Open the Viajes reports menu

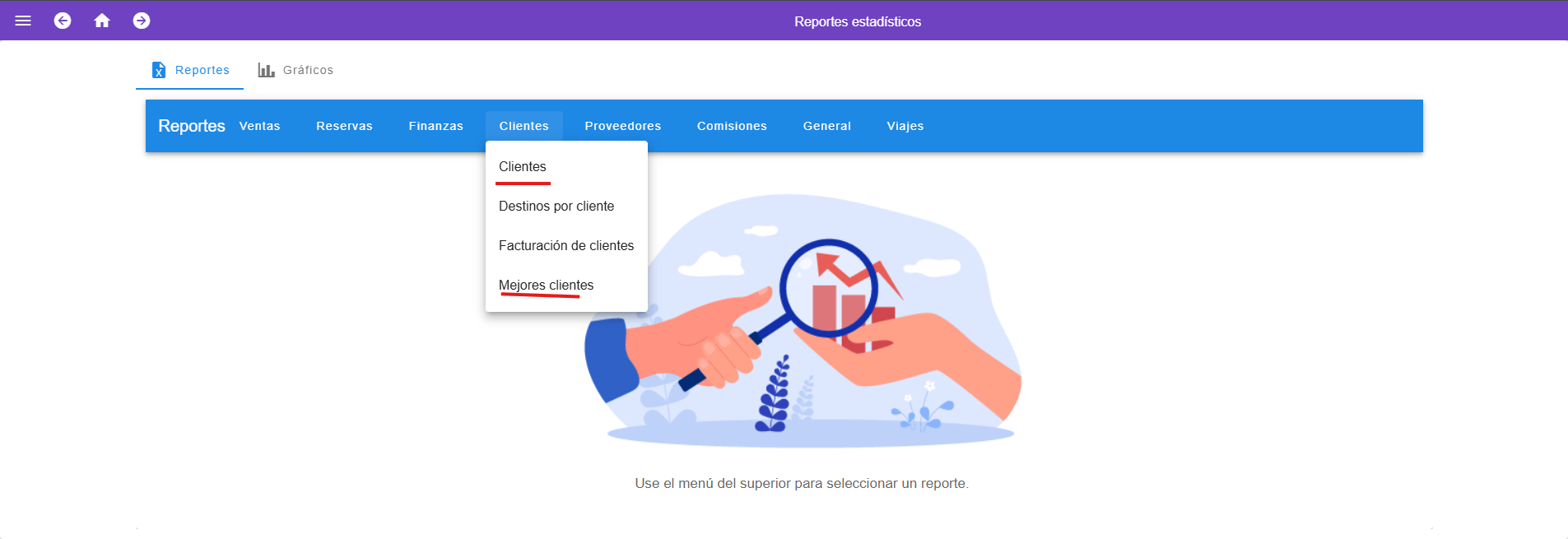(x=905, y=126)
